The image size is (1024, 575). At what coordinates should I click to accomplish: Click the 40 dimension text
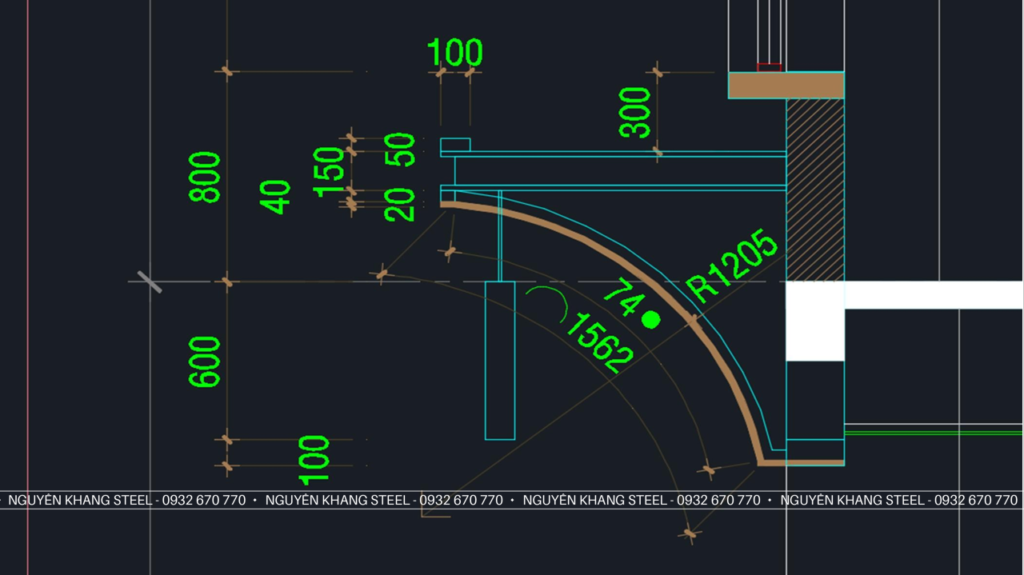tap(275, 197)
